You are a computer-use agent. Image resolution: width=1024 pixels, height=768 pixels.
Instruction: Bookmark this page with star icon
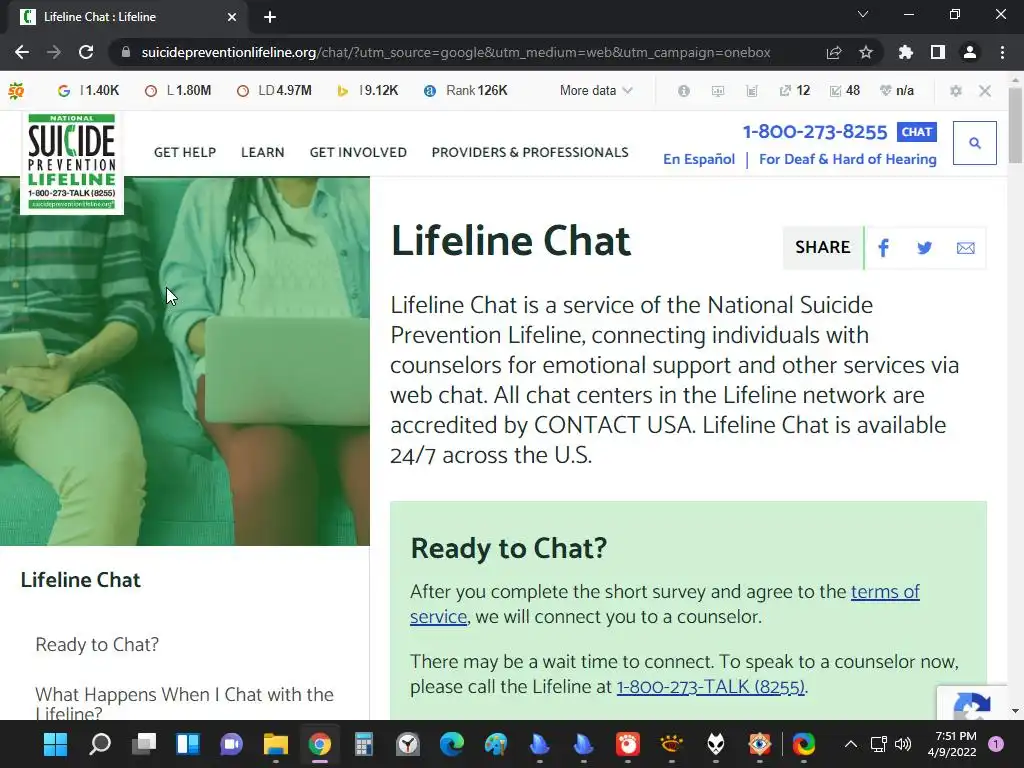(x=866, y=52)
